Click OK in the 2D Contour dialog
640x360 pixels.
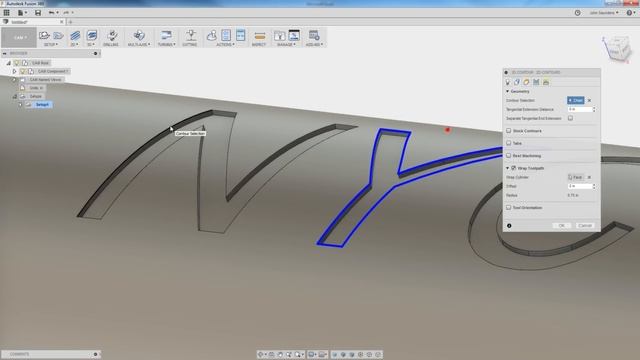point(562,225)
